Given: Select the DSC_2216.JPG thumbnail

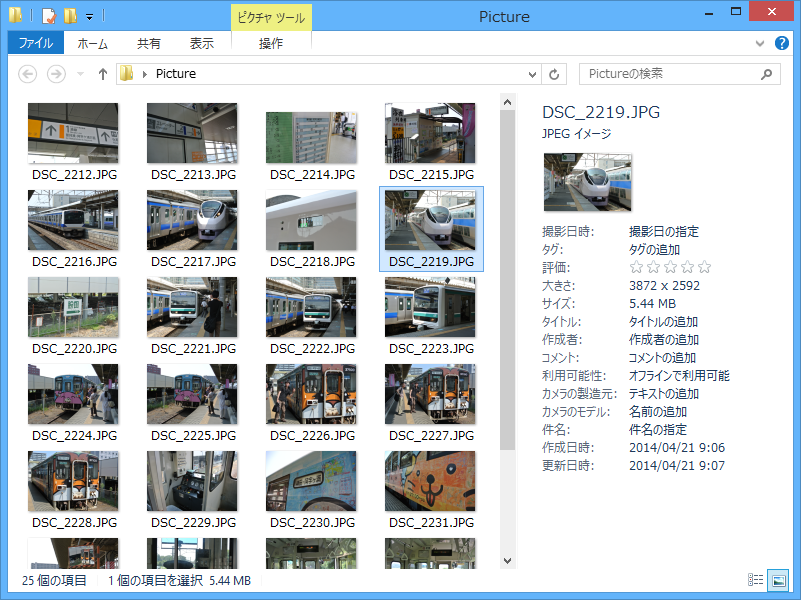Looking at the screenshot, I should coord(72,220).
